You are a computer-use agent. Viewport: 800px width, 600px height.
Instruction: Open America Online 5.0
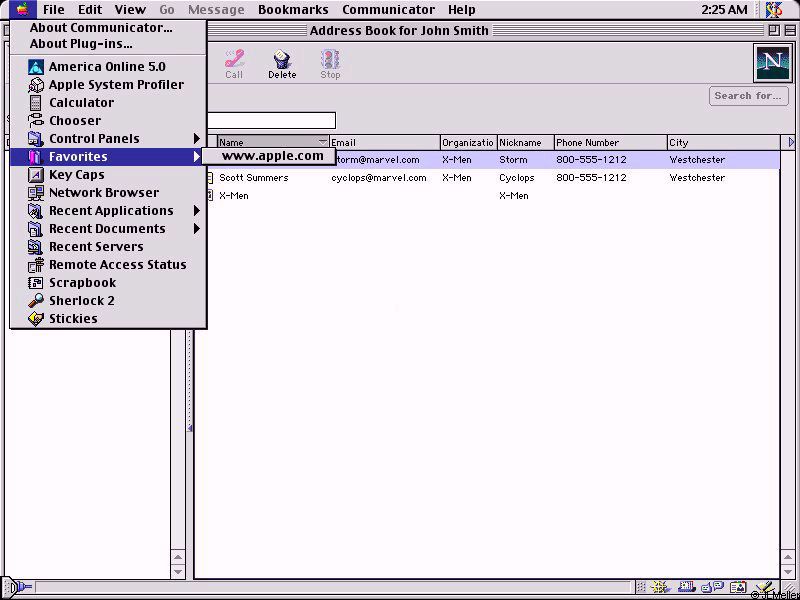coord(107,67)
